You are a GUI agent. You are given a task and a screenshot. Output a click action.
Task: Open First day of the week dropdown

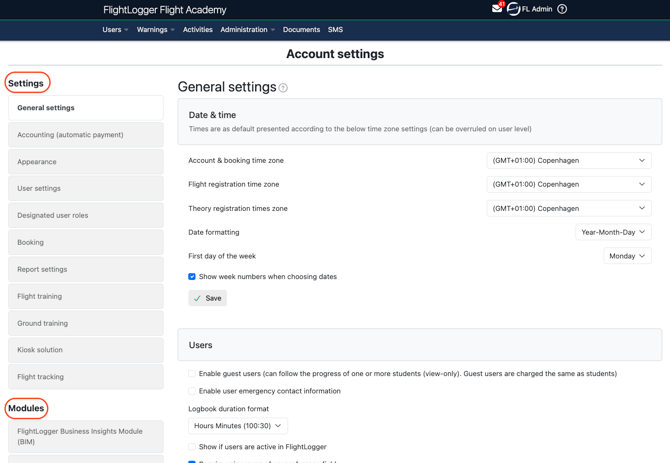(x=627, y=256)
